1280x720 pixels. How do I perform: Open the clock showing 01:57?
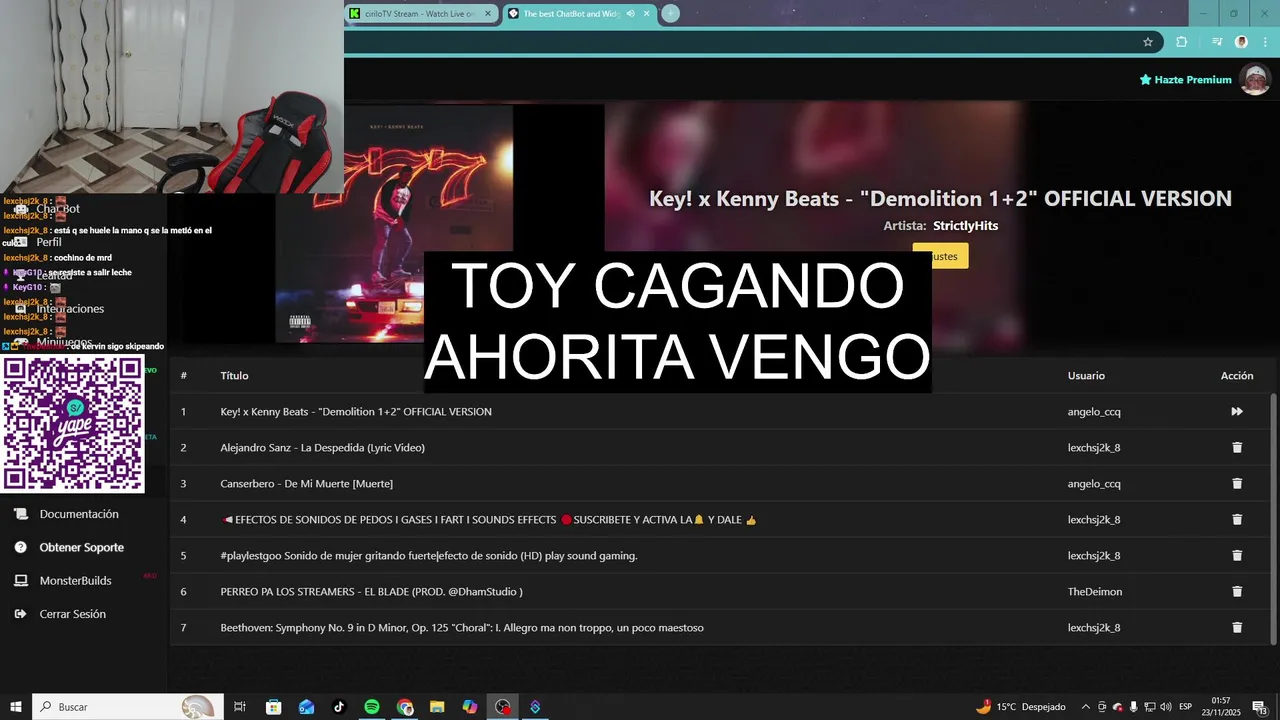click(x=1221, y=707)
